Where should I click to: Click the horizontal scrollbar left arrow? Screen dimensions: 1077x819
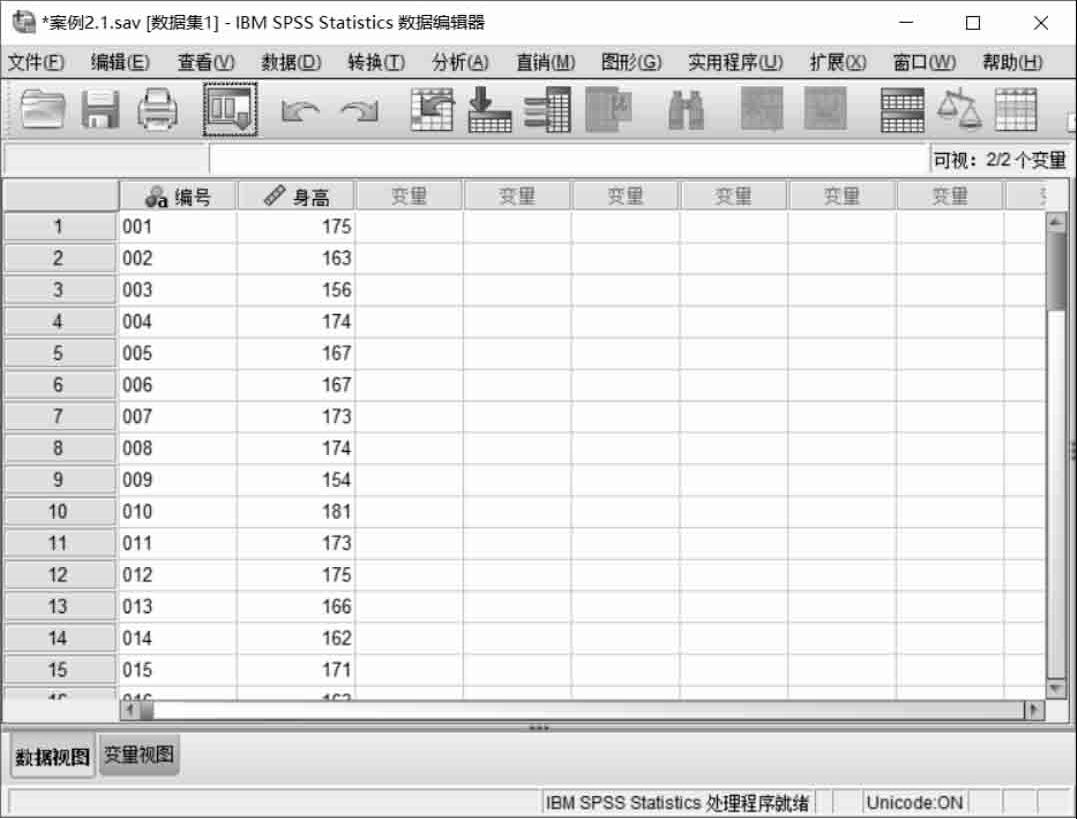tap(129, 710)
